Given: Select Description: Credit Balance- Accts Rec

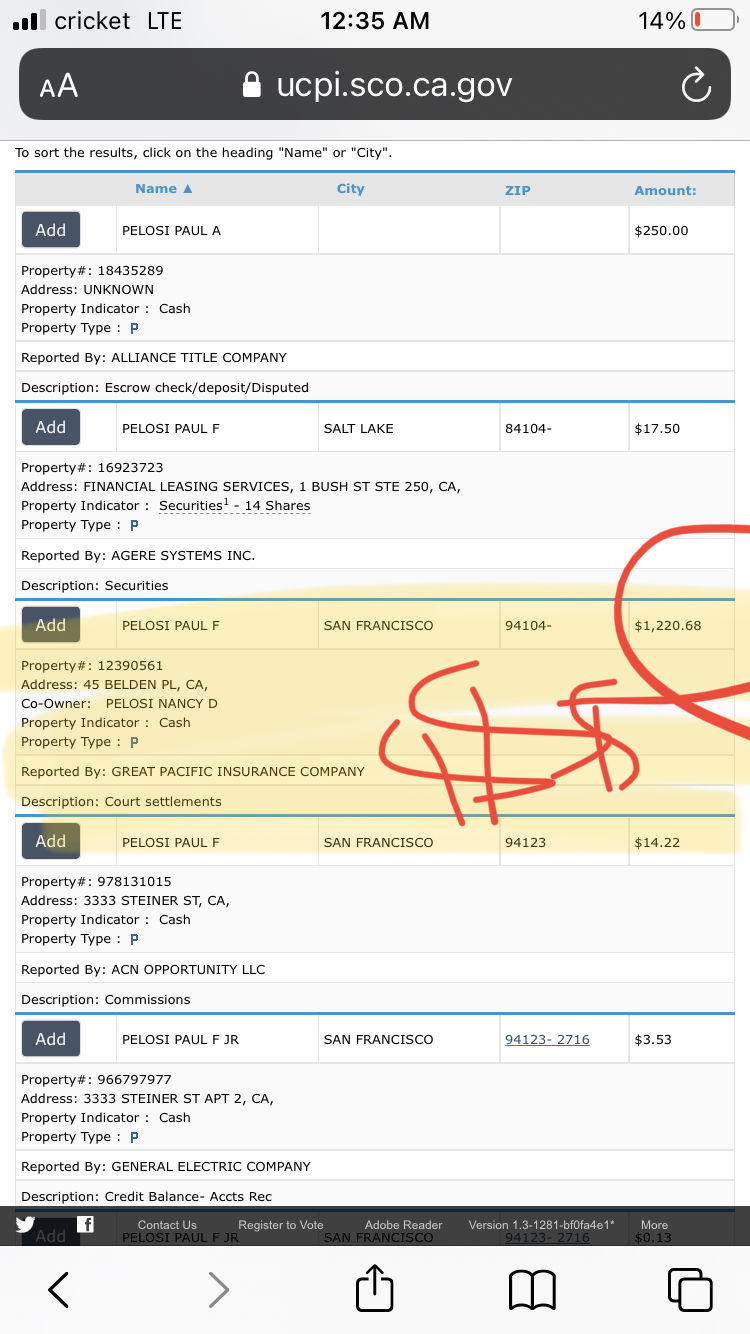Looking at the screenshot, I should tap(146, 1196).
